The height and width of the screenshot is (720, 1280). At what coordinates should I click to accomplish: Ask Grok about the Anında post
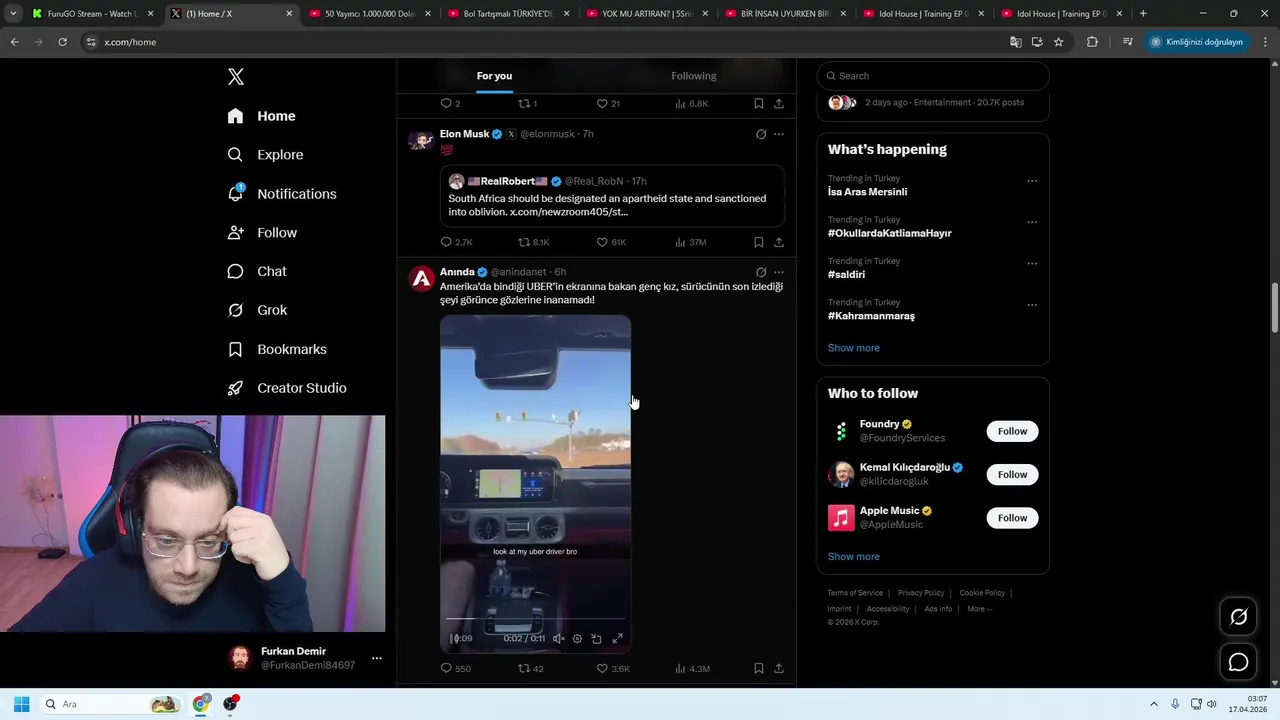[x=761, y=272]
